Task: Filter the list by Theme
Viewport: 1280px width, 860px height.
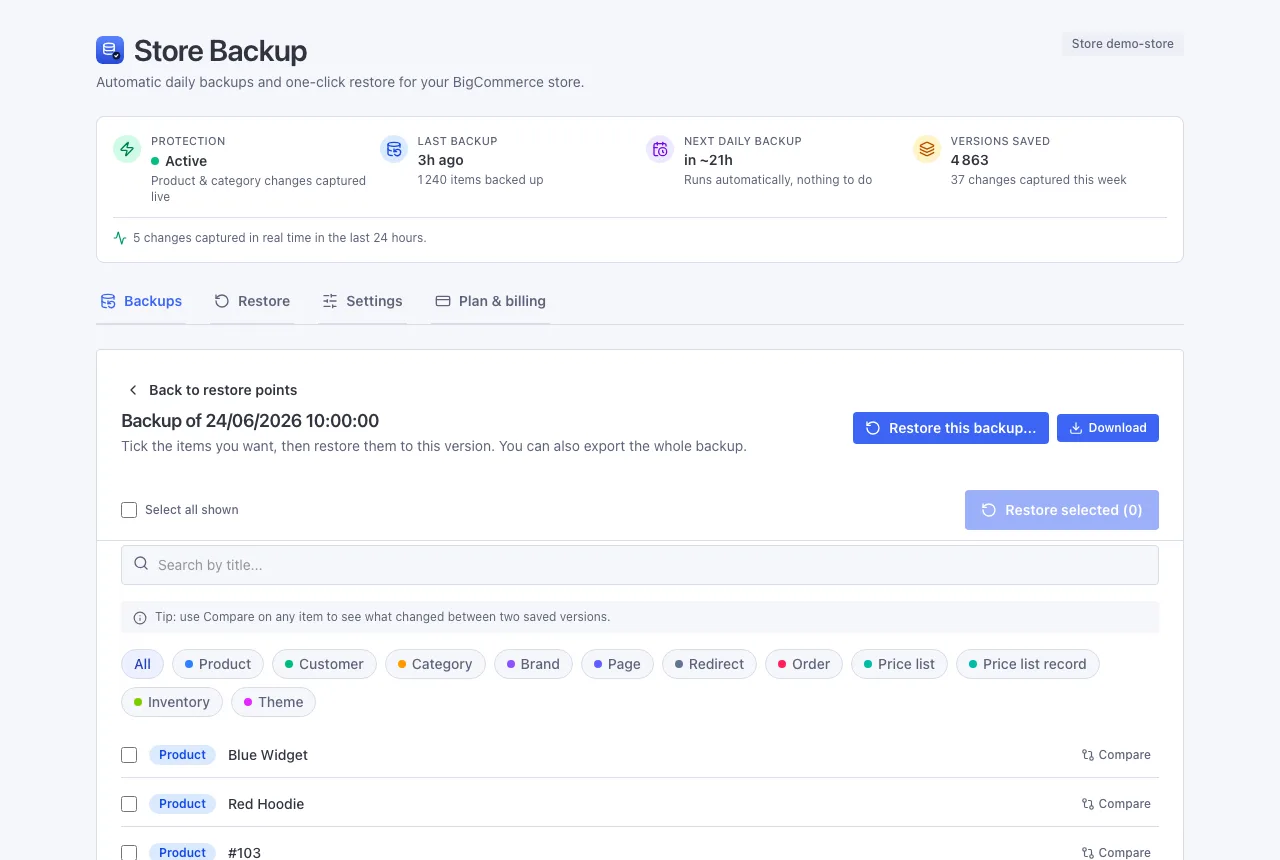Action: pyautogui.click(x=273, y=702)
